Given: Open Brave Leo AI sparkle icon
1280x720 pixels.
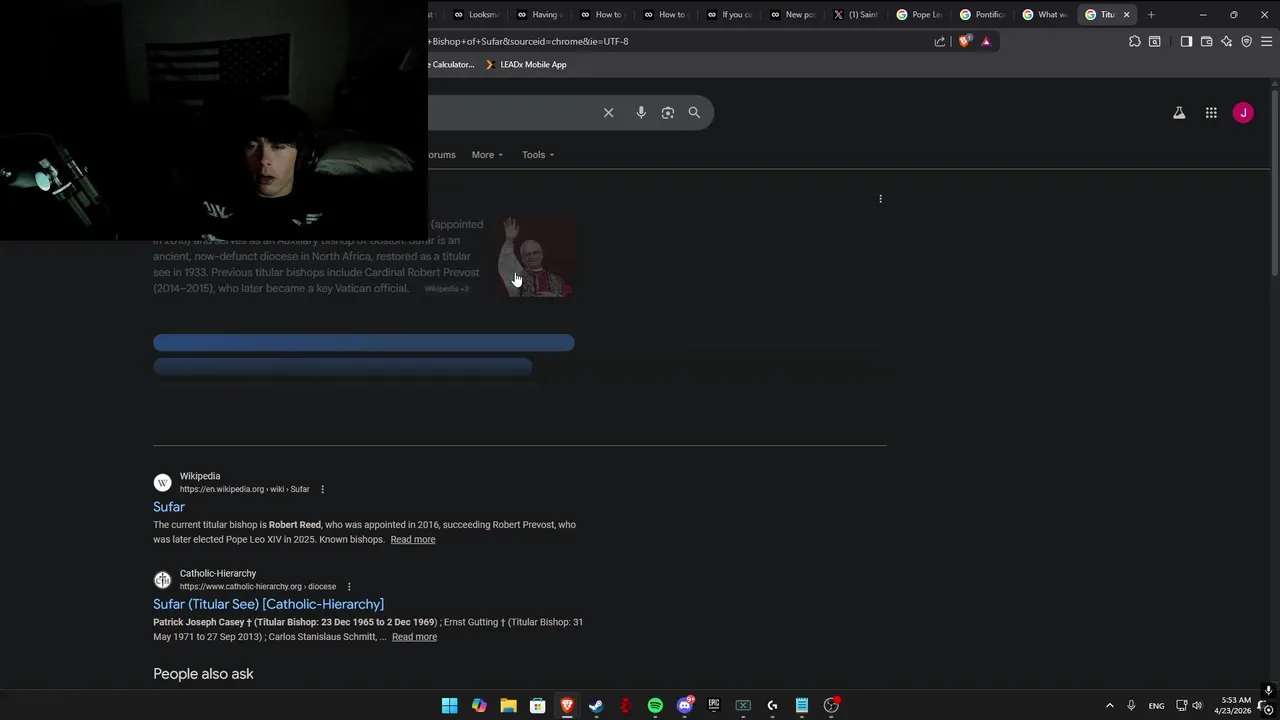Looking at the screenshot, I should (x=1226, y=42).
